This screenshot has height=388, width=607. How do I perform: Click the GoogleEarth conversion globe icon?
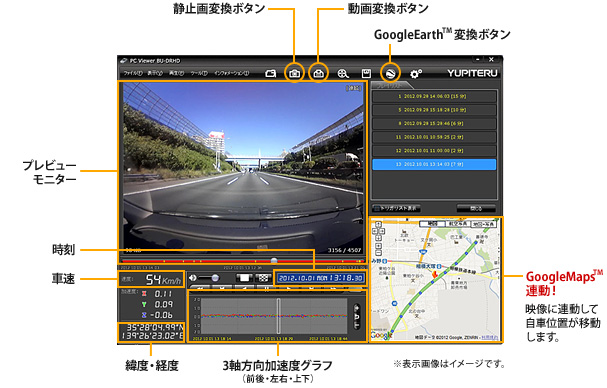390,73
